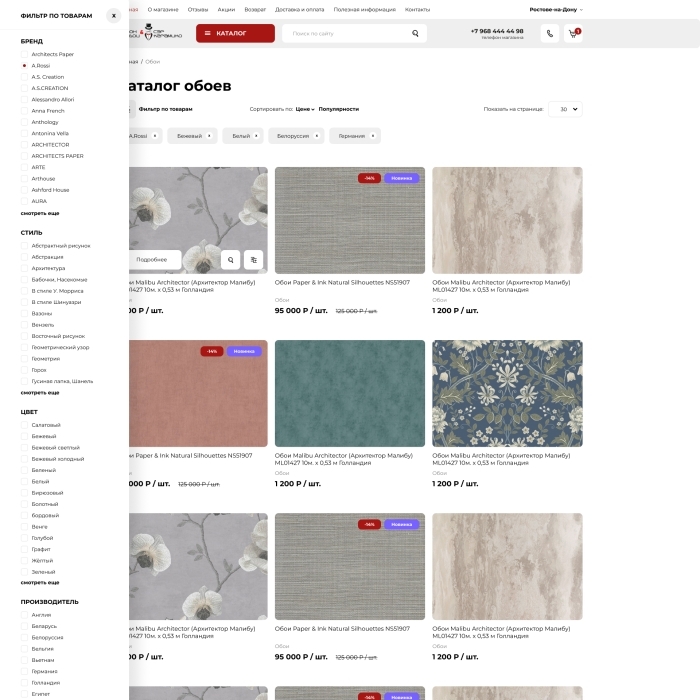Open the Доставка и оплата menu item
700x700 pixels.
coord(299,9)
